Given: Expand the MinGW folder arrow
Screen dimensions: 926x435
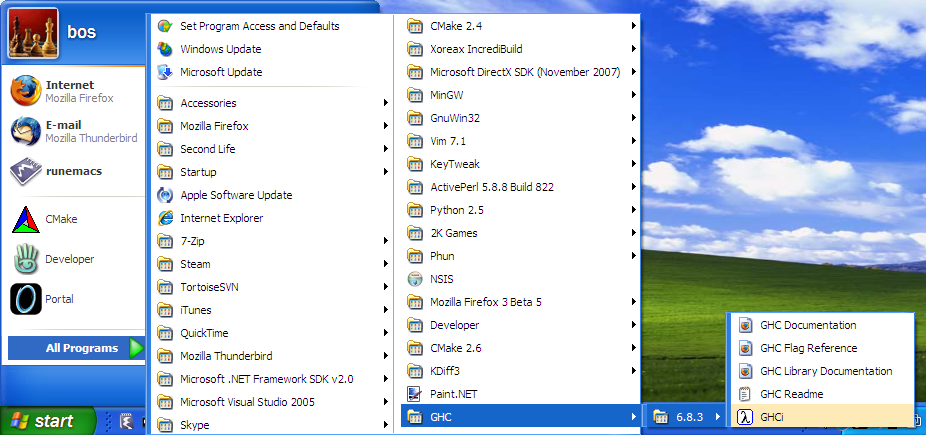Looking at the screenshot, I should 634,95.
